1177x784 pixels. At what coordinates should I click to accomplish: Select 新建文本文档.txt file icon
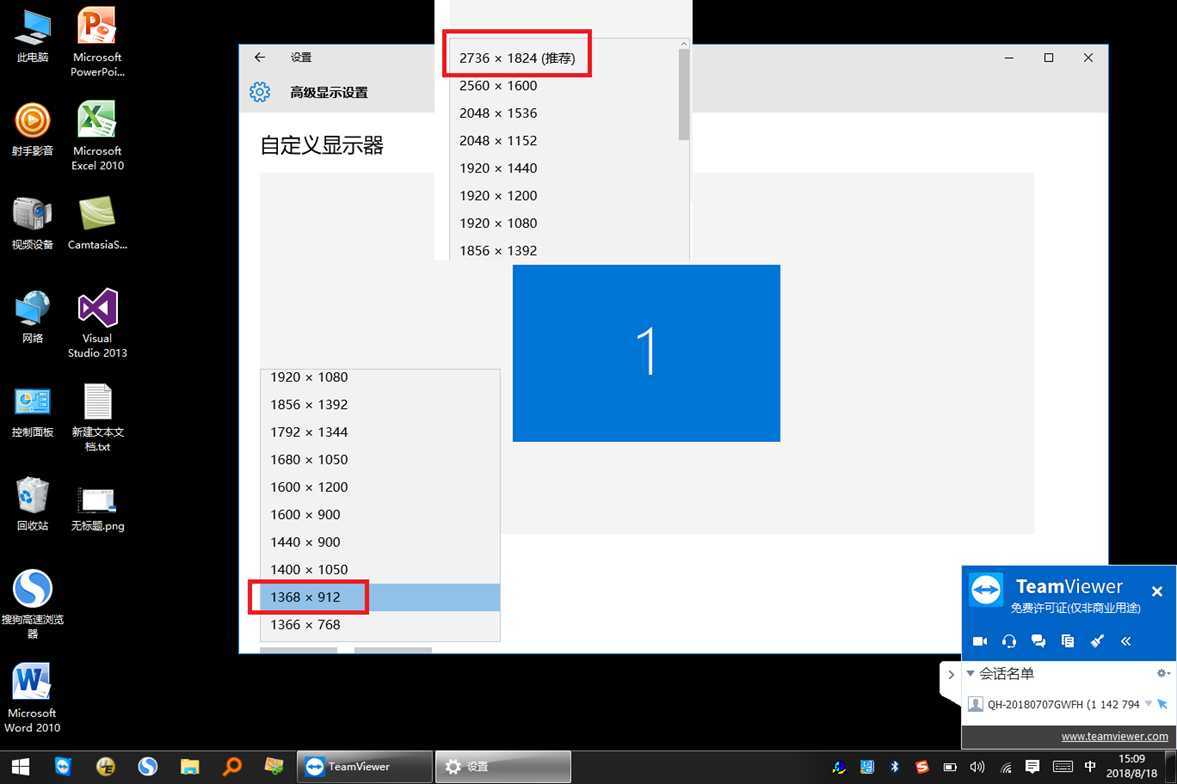(x=97, y=418)
